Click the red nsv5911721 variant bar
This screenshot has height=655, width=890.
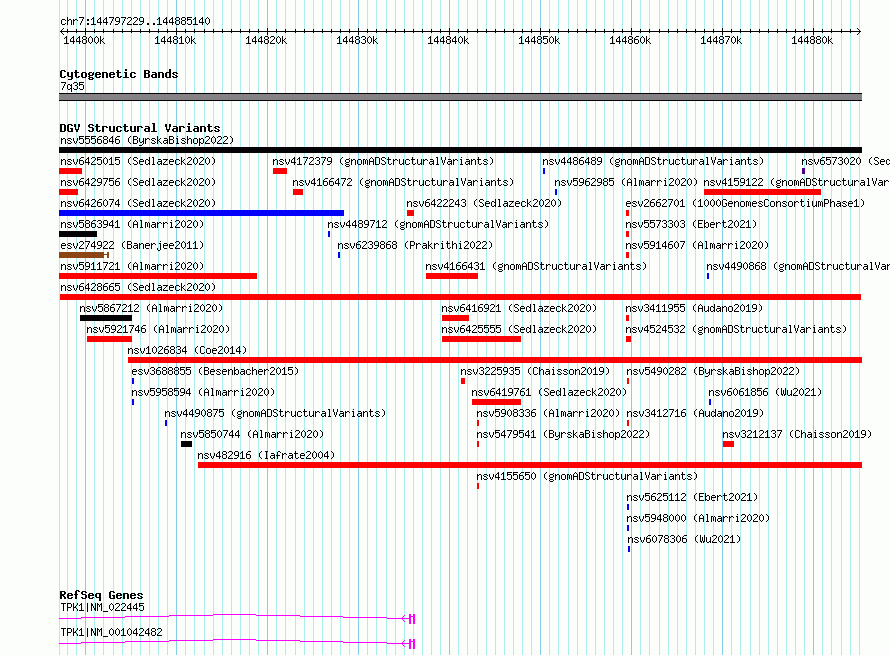(x=158, y=276)
